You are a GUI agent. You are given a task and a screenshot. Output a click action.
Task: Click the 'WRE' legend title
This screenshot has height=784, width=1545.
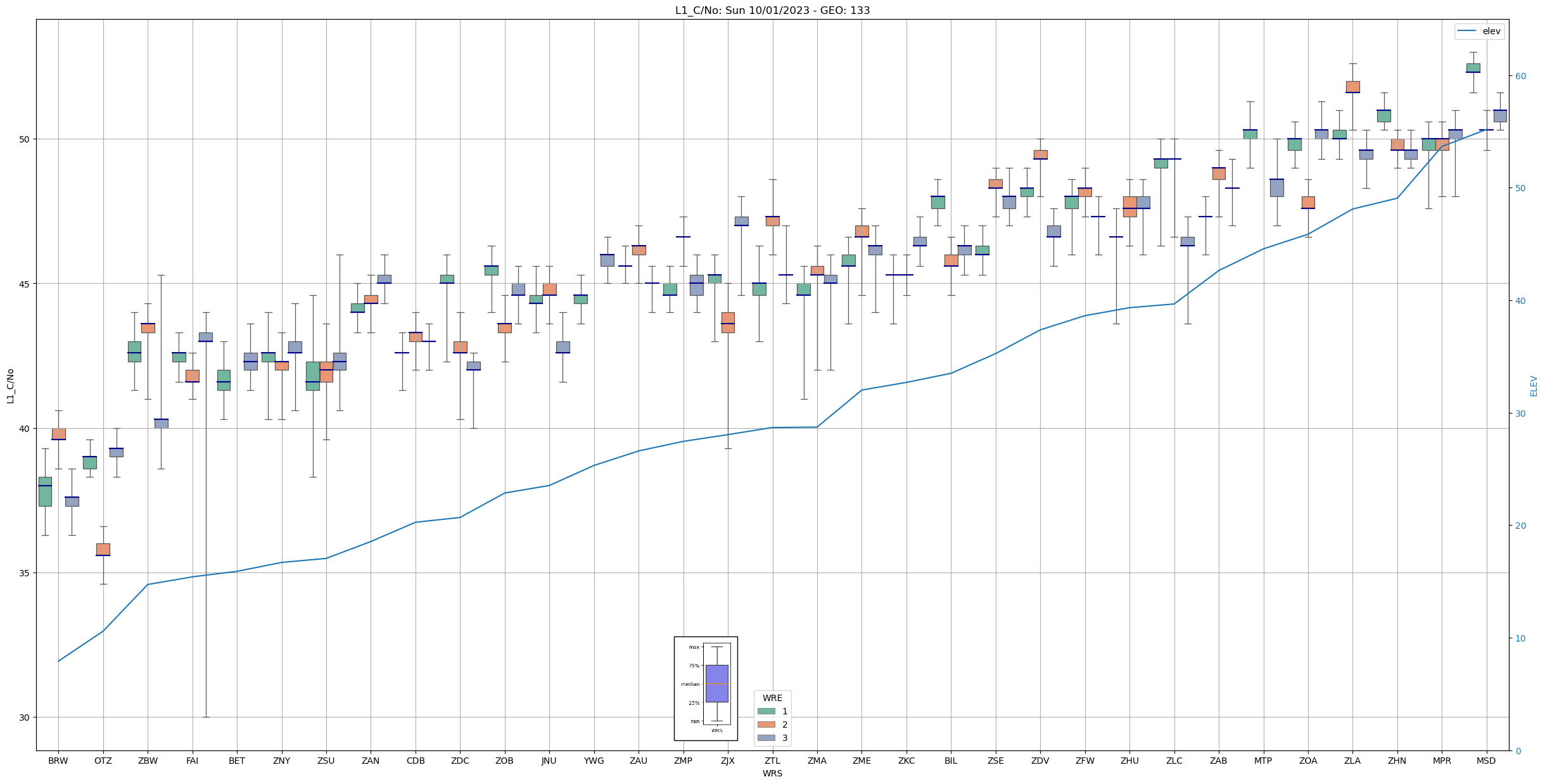(x=772, y=698)
